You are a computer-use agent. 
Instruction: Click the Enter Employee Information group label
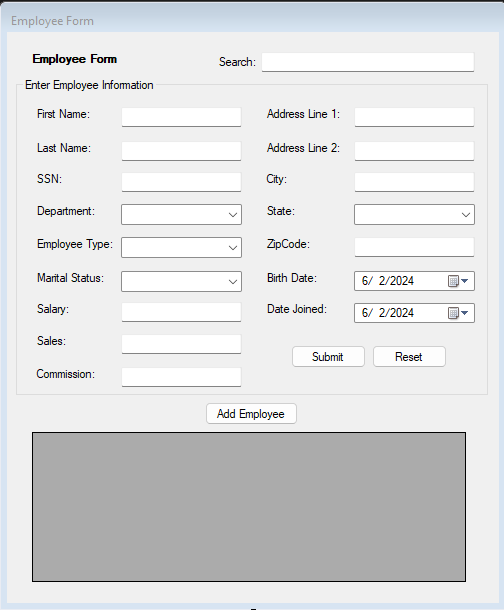pos(89,85)
